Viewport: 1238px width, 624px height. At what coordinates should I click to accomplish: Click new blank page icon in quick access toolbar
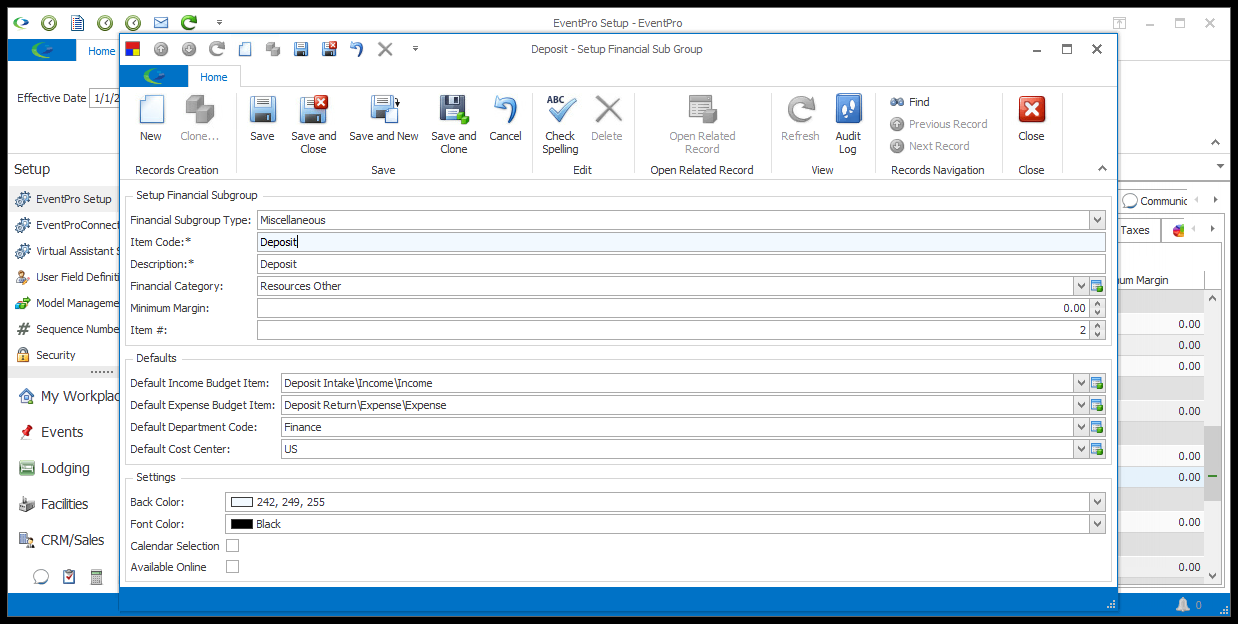click(245, 48)
